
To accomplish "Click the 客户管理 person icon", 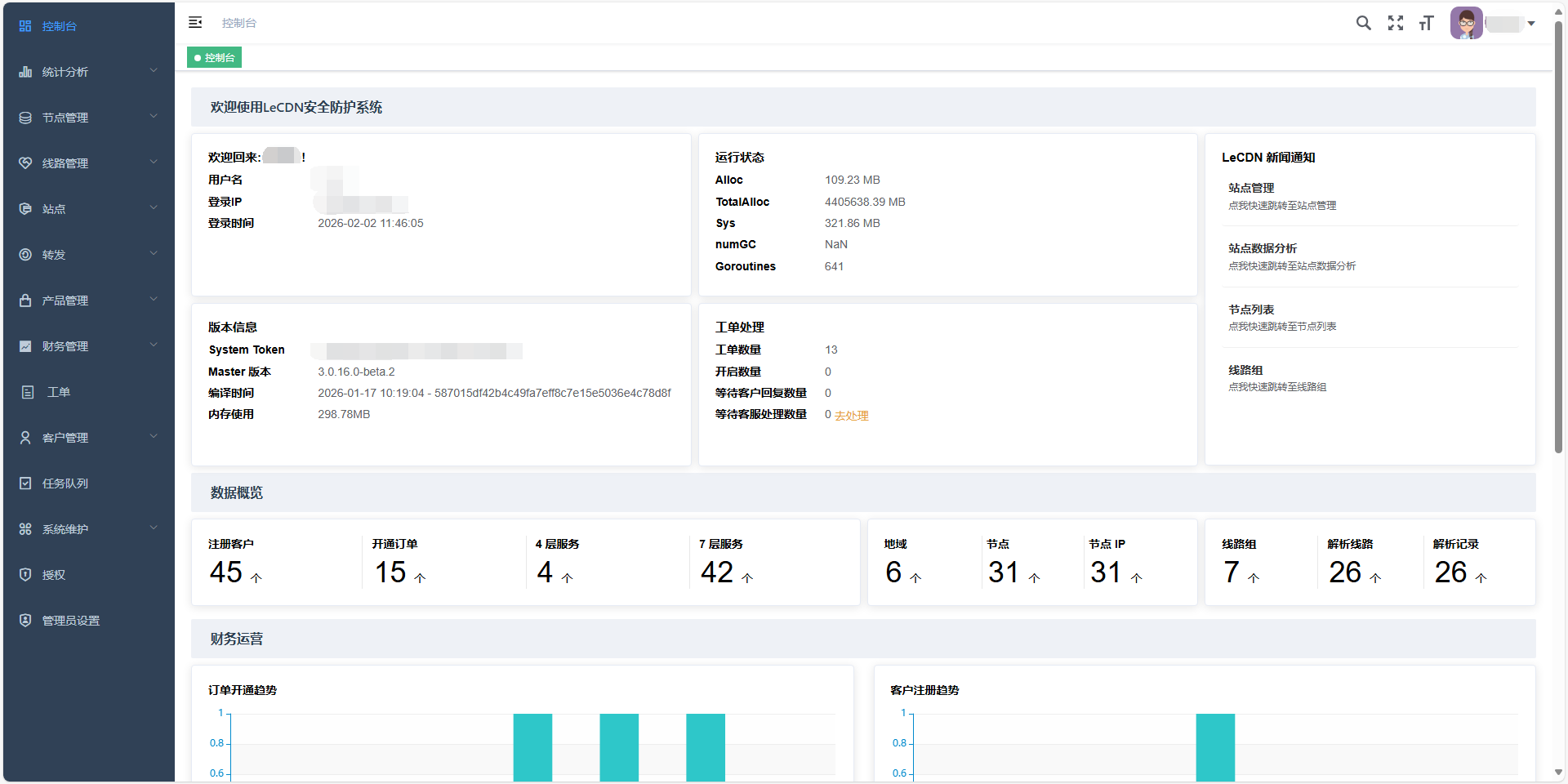I will [25, 438].
